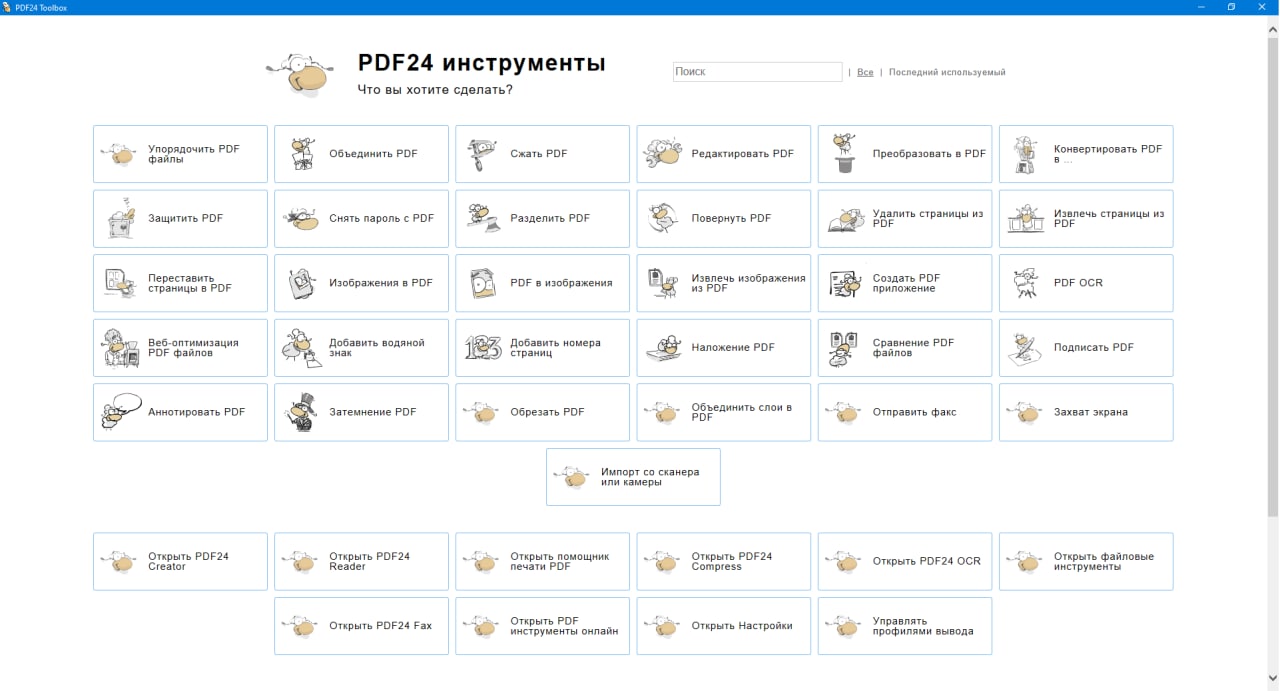Focus the Поиск search field
This screenshot has height=691, width=1280.
(x=758, y=72)
